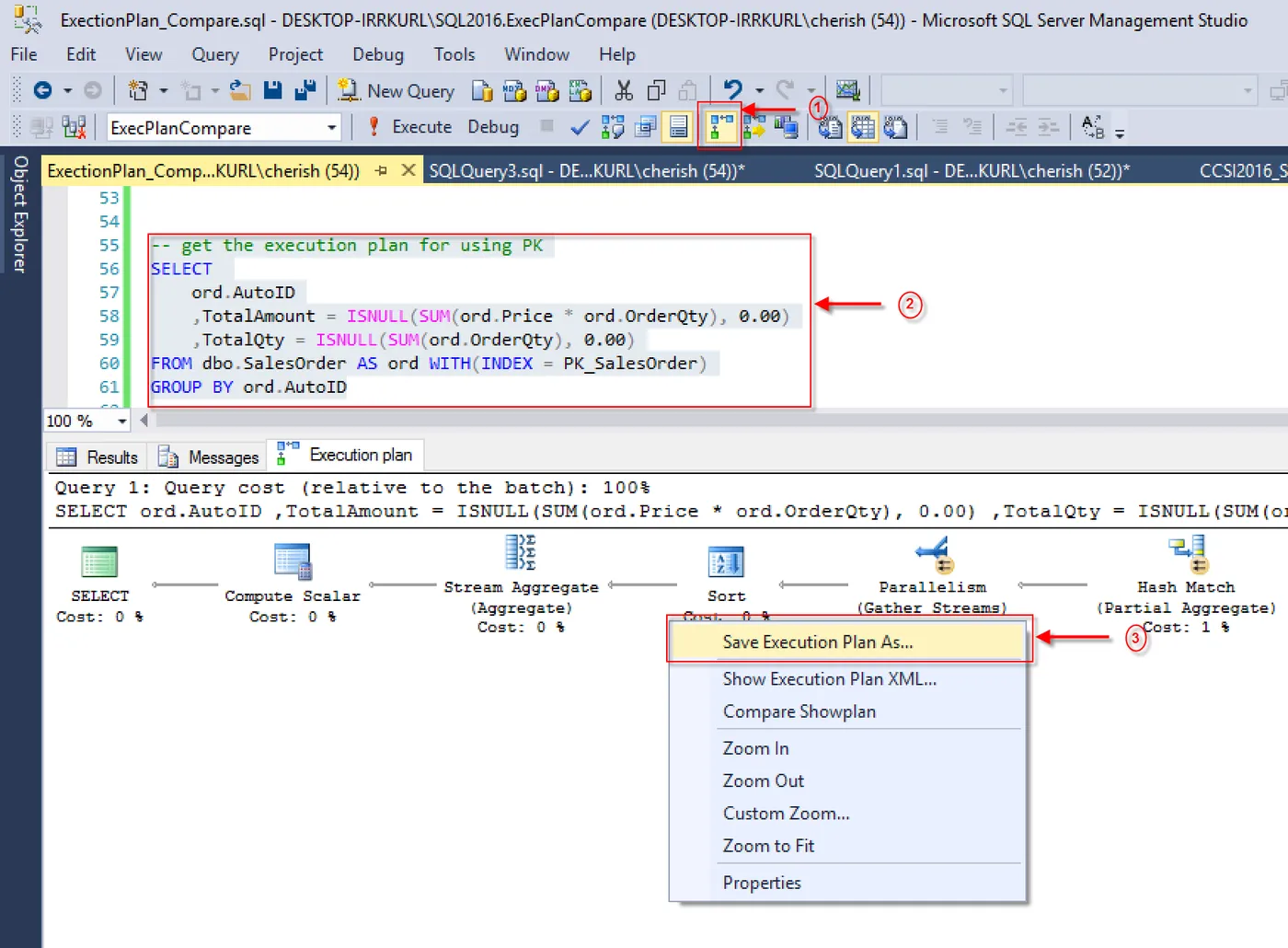Viewport: 1288px width, 948px height.
Task: Open a file with the folder icon
Action: 240,90
